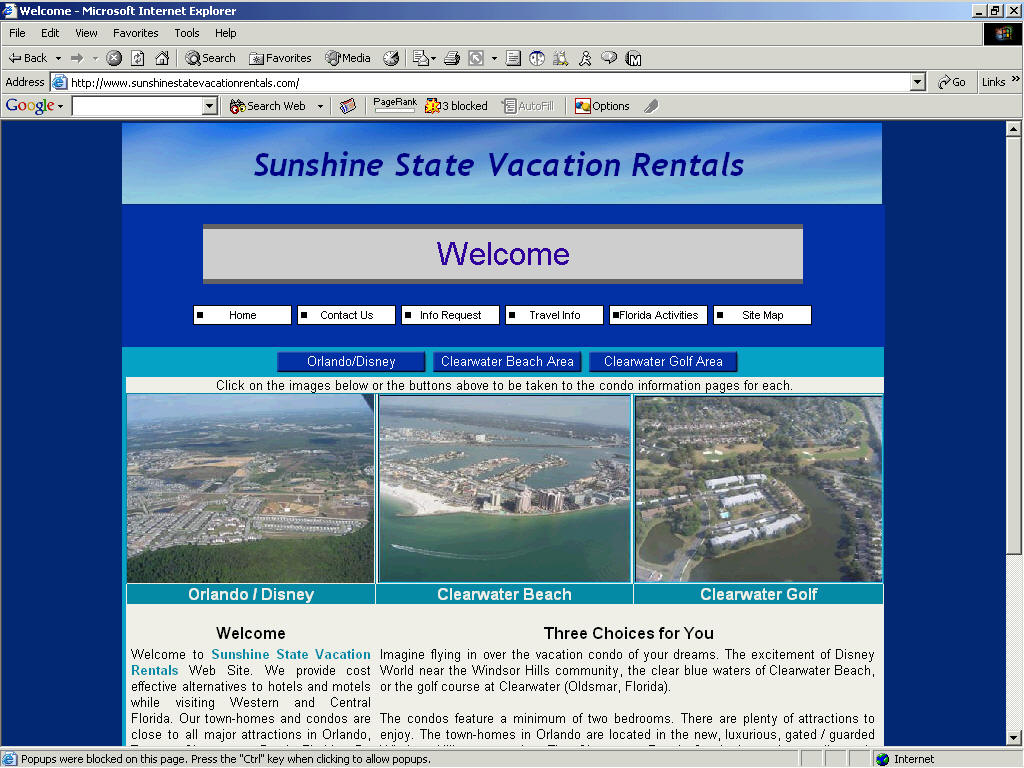Click the Print icon in toolbar
This screenshot has width=1024, height=768.
coord(452,58)
